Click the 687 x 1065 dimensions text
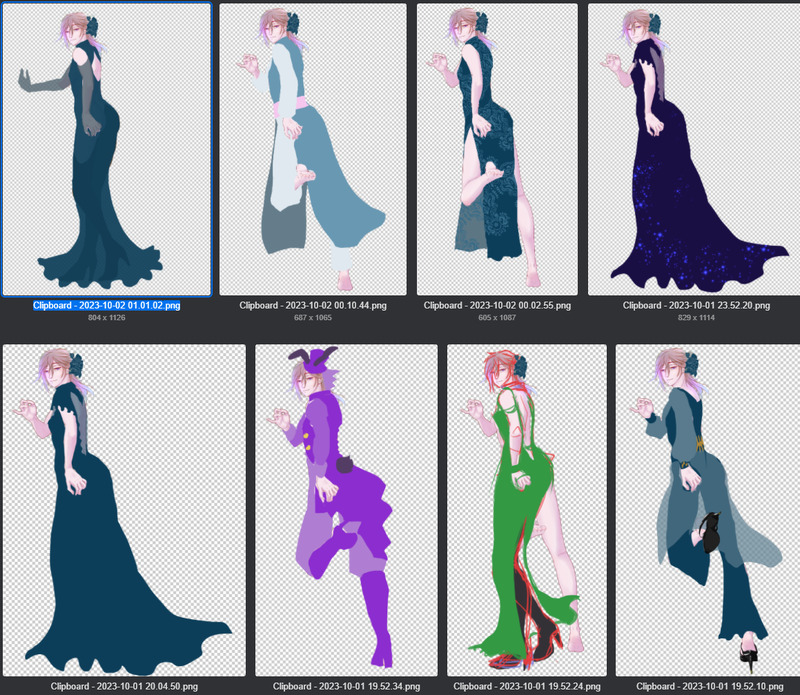The height and width of the screenshot is (695, 800). (x=312, y=319)
